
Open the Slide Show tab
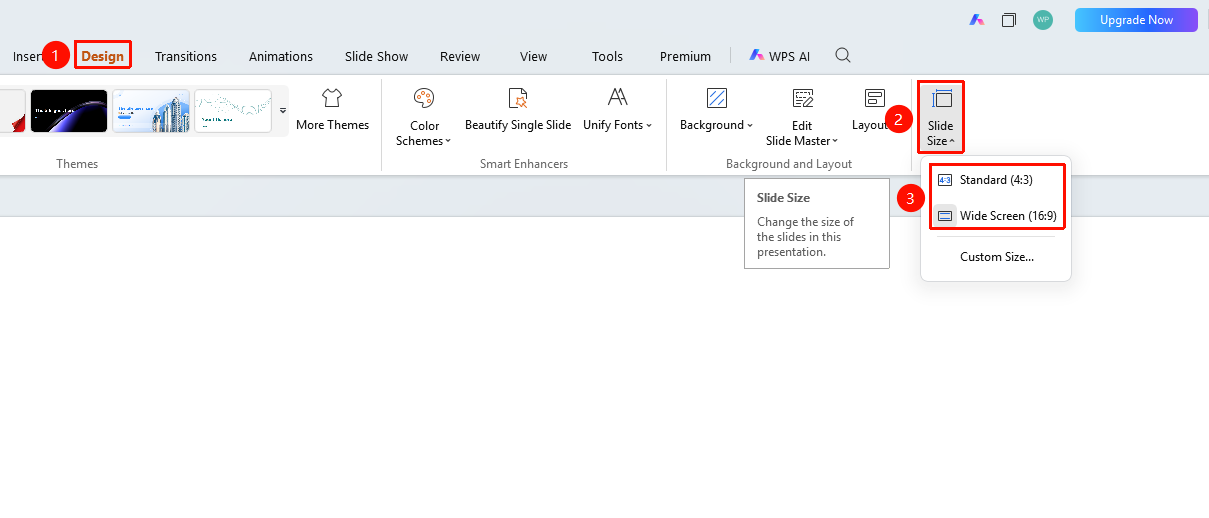(376, 56)
